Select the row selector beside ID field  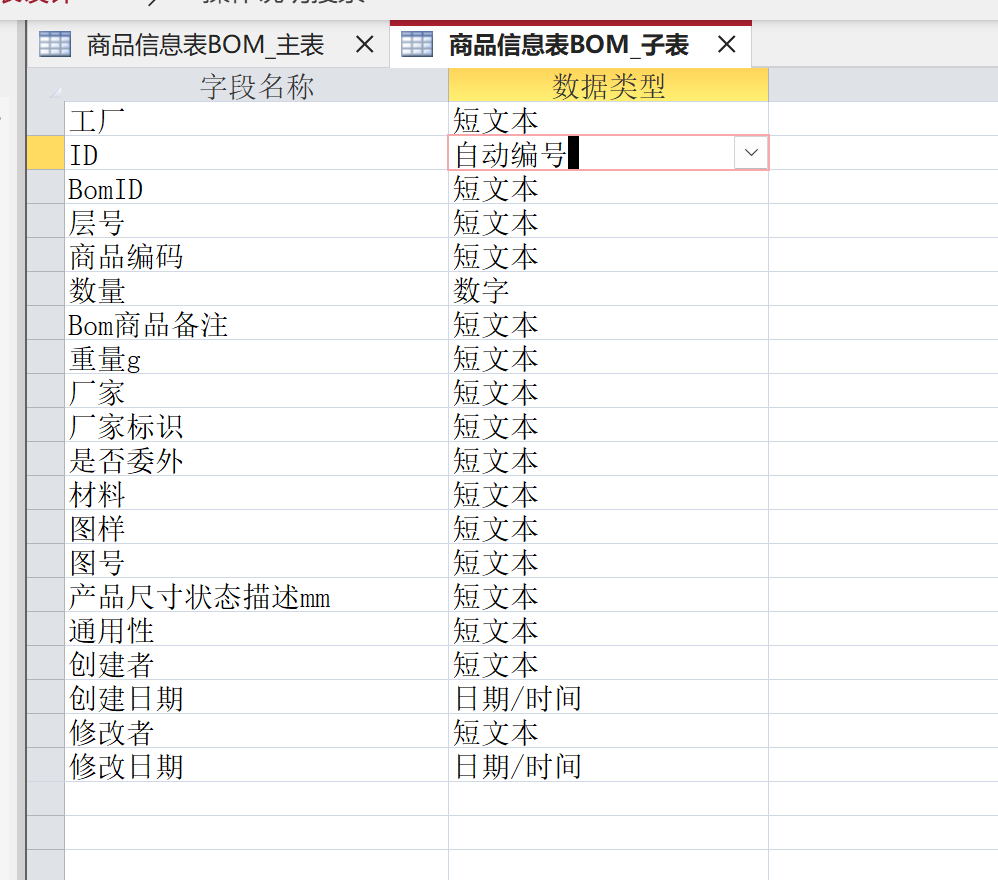tap(45, 154)
